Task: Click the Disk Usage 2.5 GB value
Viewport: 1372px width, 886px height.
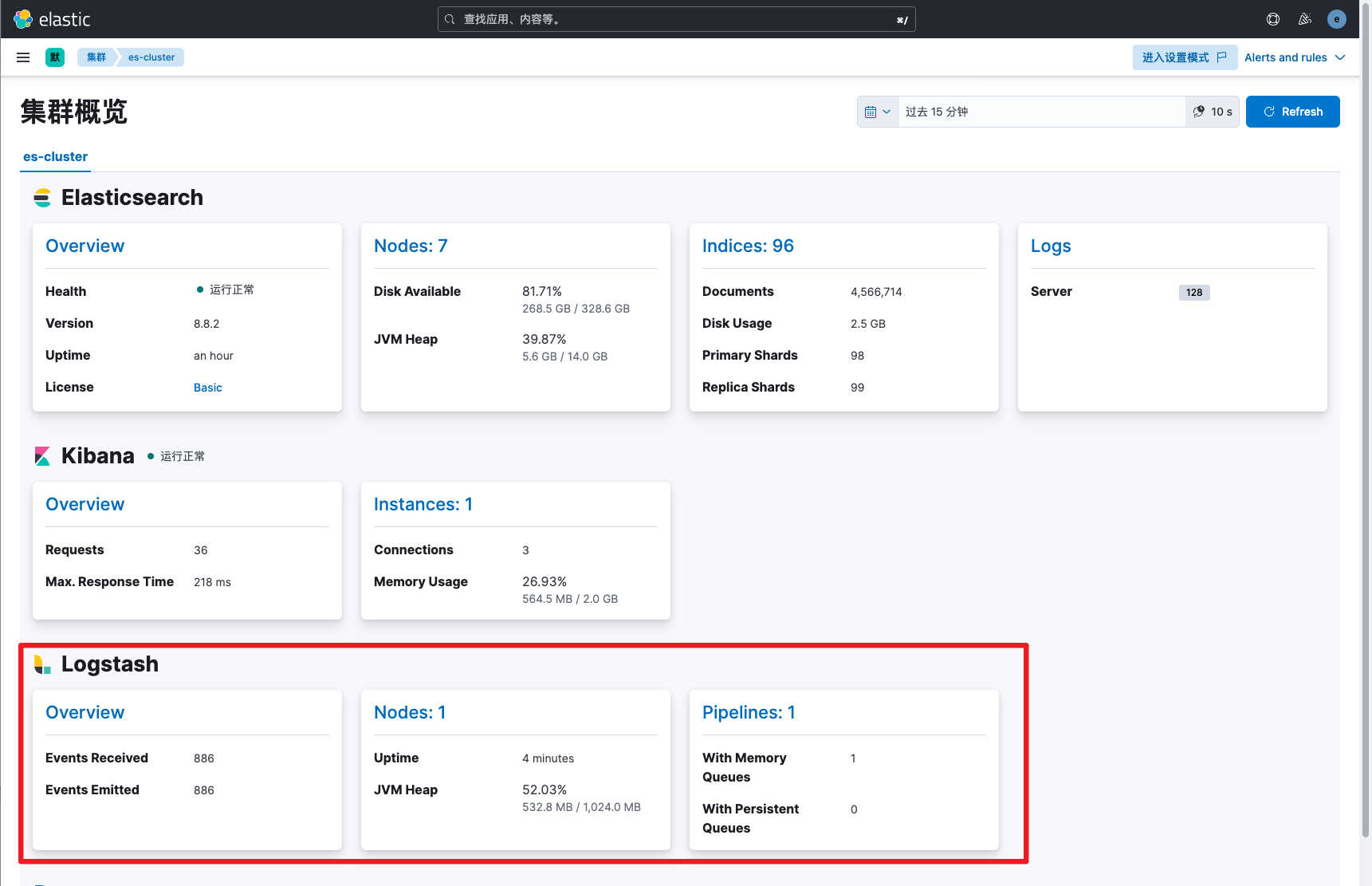Action: pyautogui.click(x=868, y=324)
